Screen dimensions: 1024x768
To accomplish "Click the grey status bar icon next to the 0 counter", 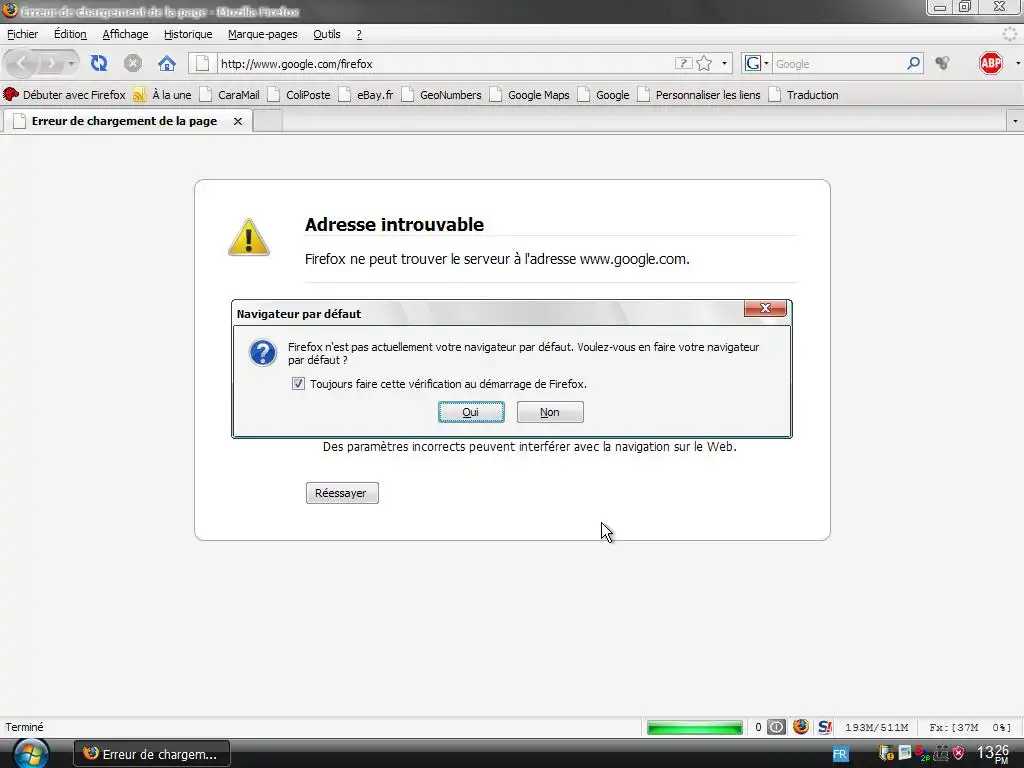I will tap(776, 727).
